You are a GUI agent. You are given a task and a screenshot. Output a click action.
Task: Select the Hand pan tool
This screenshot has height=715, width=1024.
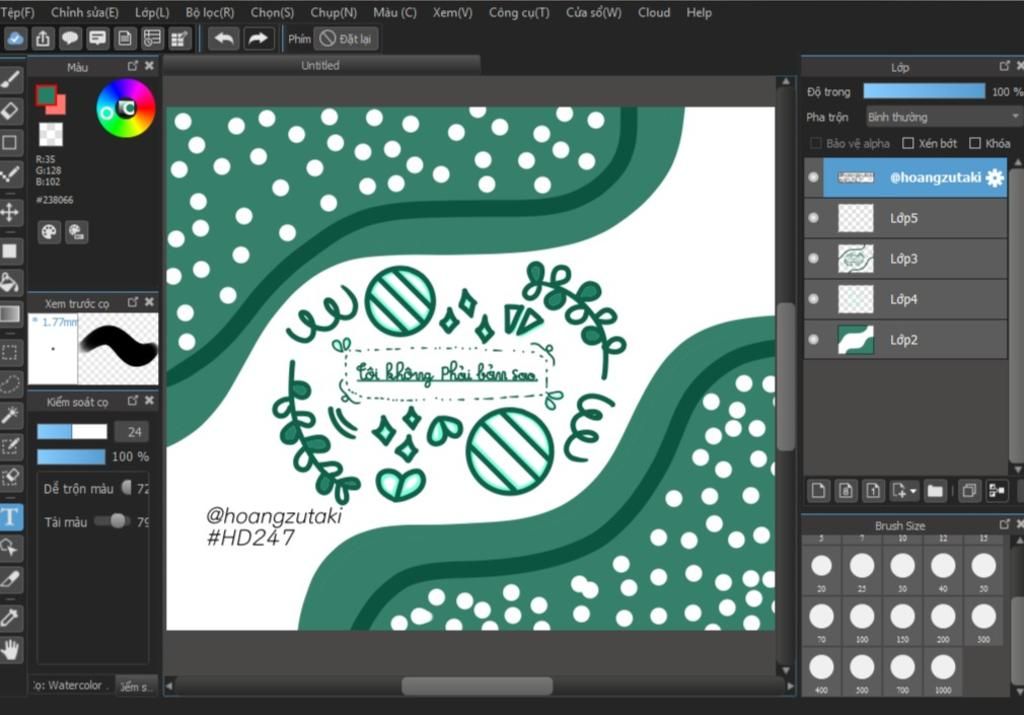coord(10,650)
